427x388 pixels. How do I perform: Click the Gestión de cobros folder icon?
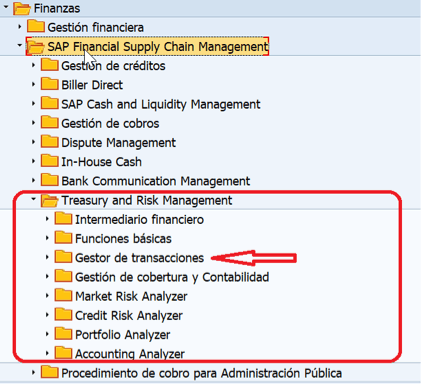click(x=49, y=122)
